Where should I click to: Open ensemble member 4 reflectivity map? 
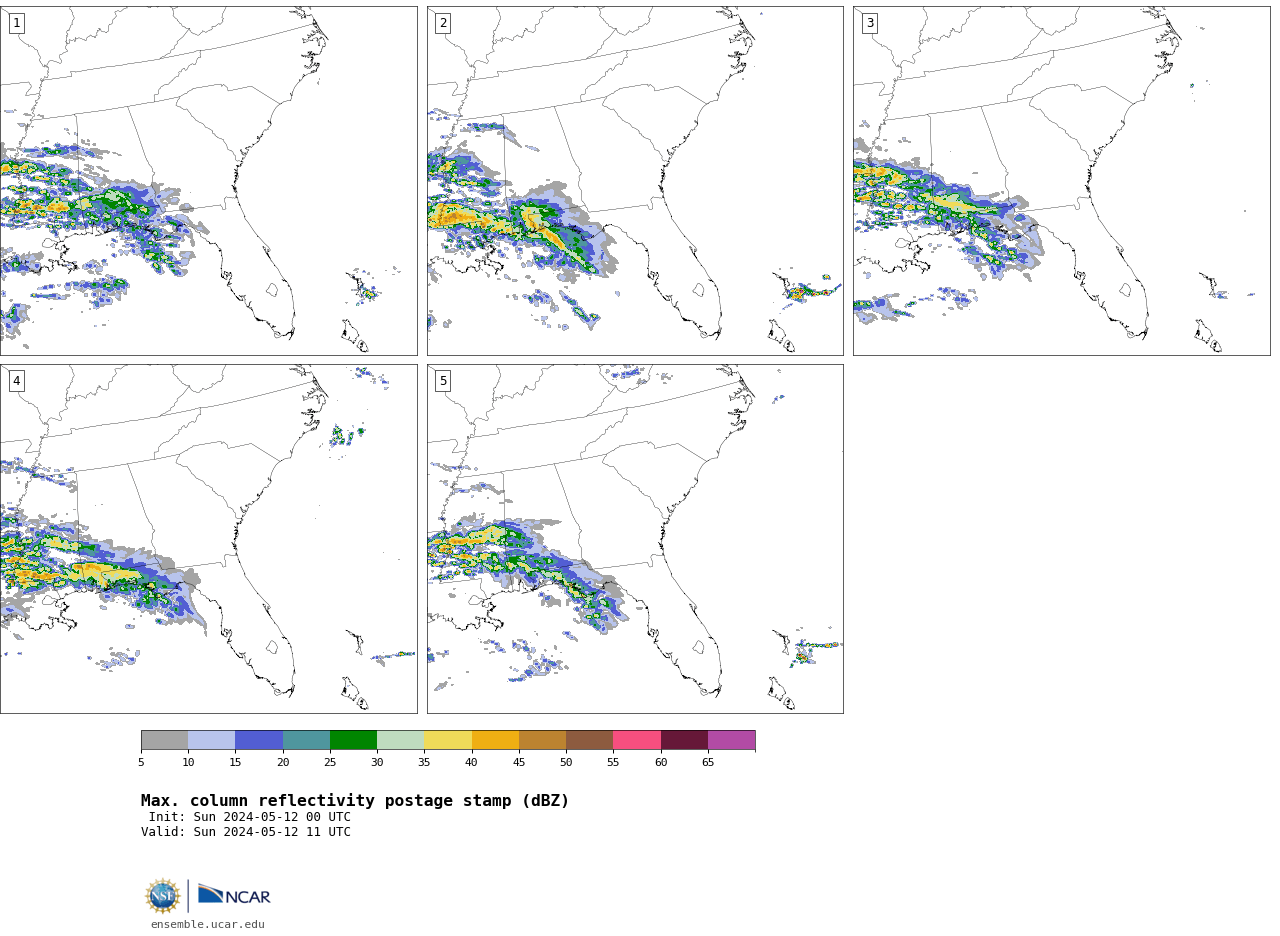(x=208, y=539)
